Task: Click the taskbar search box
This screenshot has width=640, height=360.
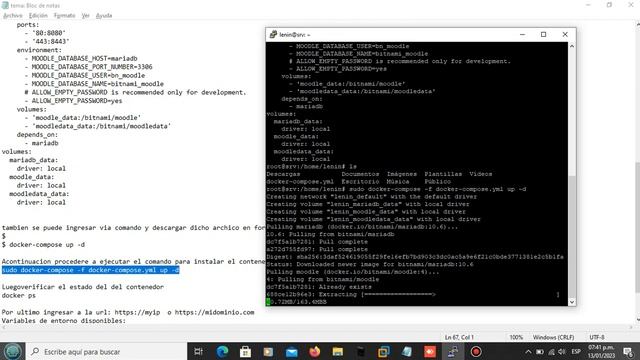Action: pyautogui.click(x=106, y=351)
